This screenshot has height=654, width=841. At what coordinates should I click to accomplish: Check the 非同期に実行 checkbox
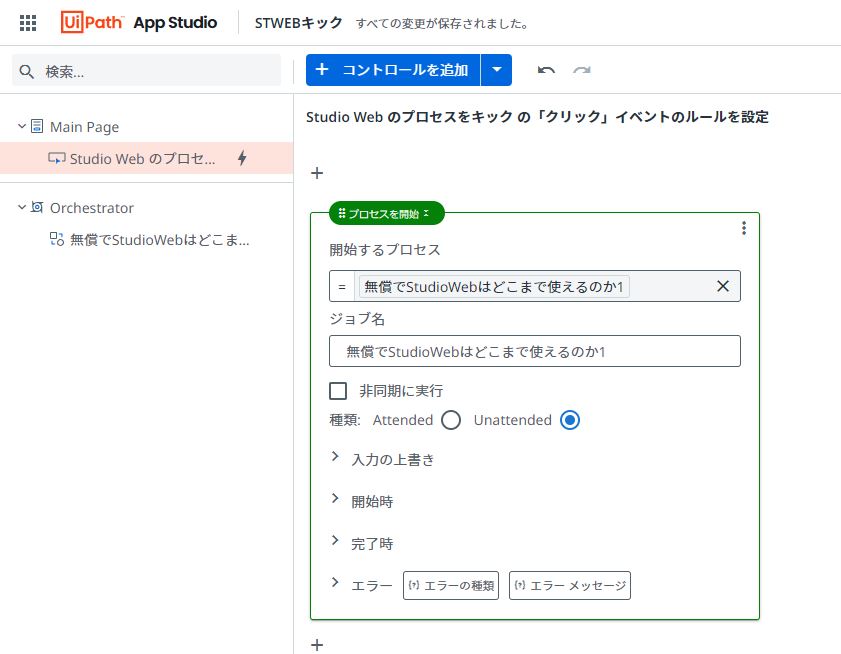coord(338,390)
